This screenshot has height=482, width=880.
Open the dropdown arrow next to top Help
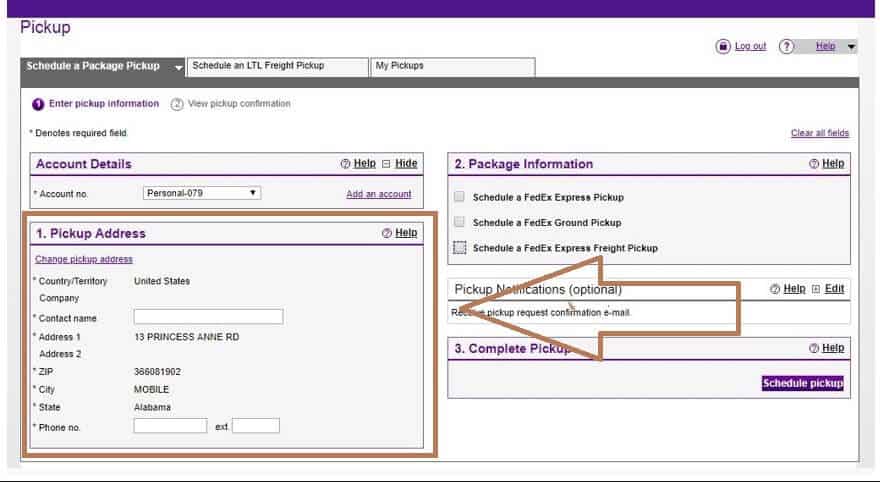click(x=850, y=47)
